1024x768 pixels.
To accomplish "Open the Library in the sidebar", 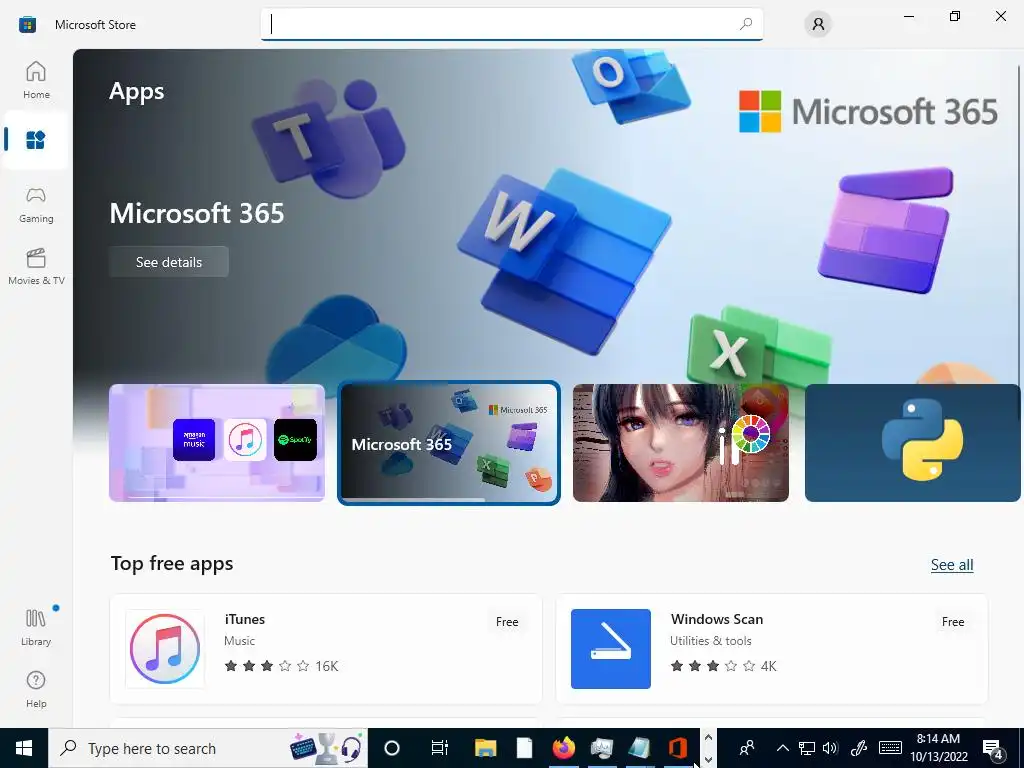I will (36, 627).
